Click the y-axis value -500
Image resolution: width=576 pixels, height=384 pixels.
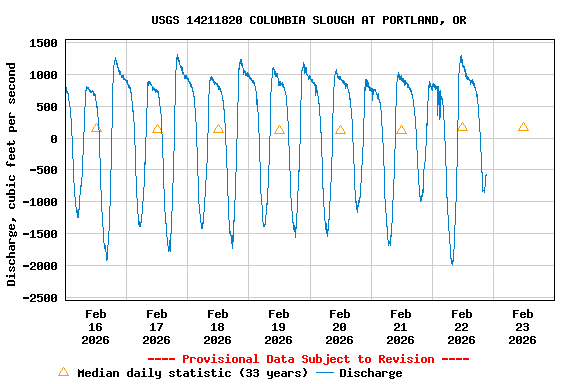tap(43, 170)
